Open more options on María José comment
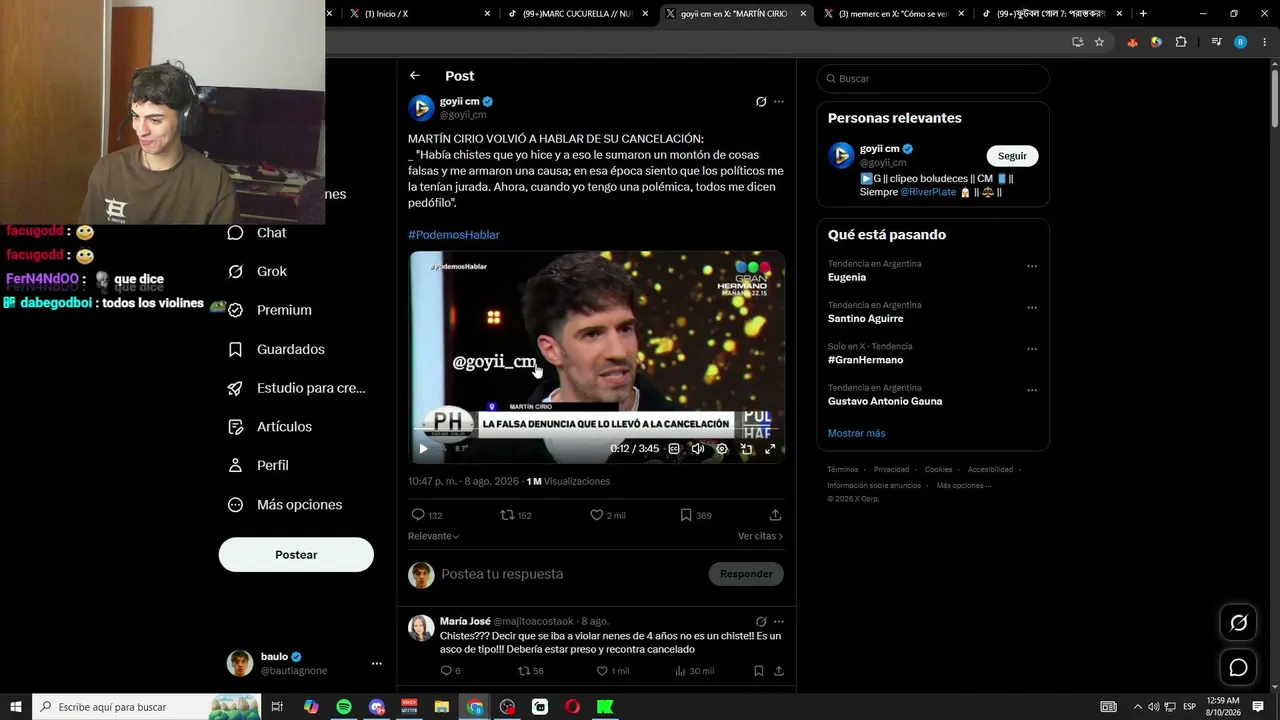This screenshot has width=1280, height=720. pyautogui.click(x=779, y=621)
